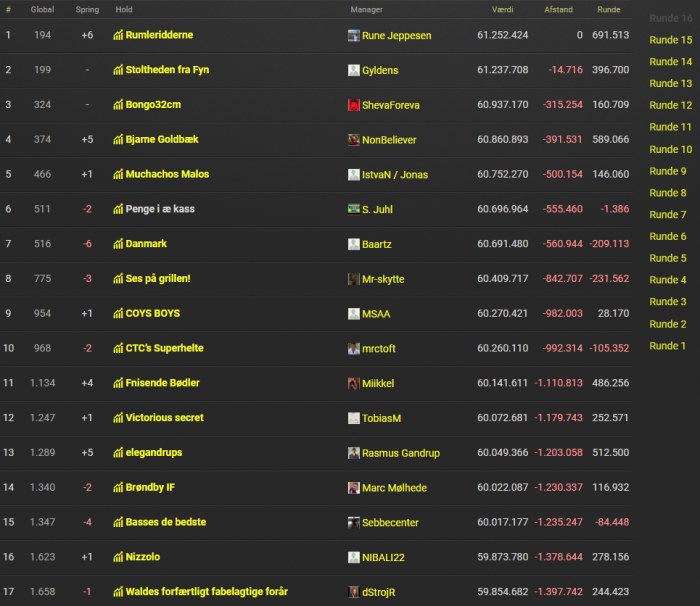
Task: Show Runde 7 results
Action: (x=668, y=215)
